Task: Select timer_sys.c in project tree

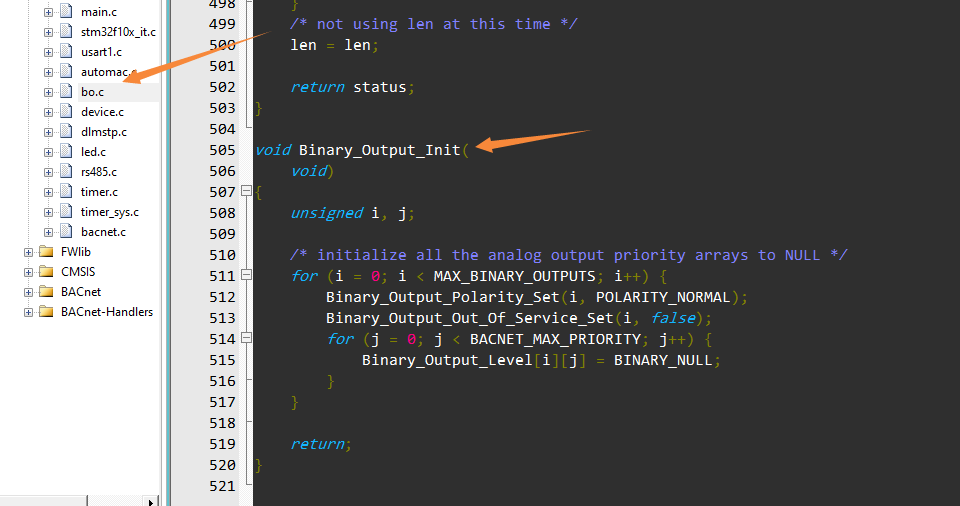Action: tap(110, 212)
